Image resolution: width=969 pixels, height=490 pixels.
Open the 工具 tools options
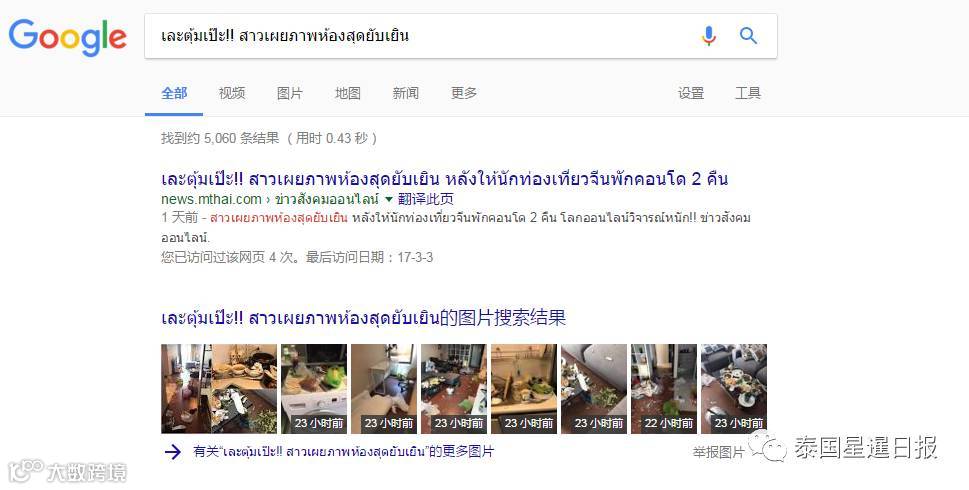748,93
